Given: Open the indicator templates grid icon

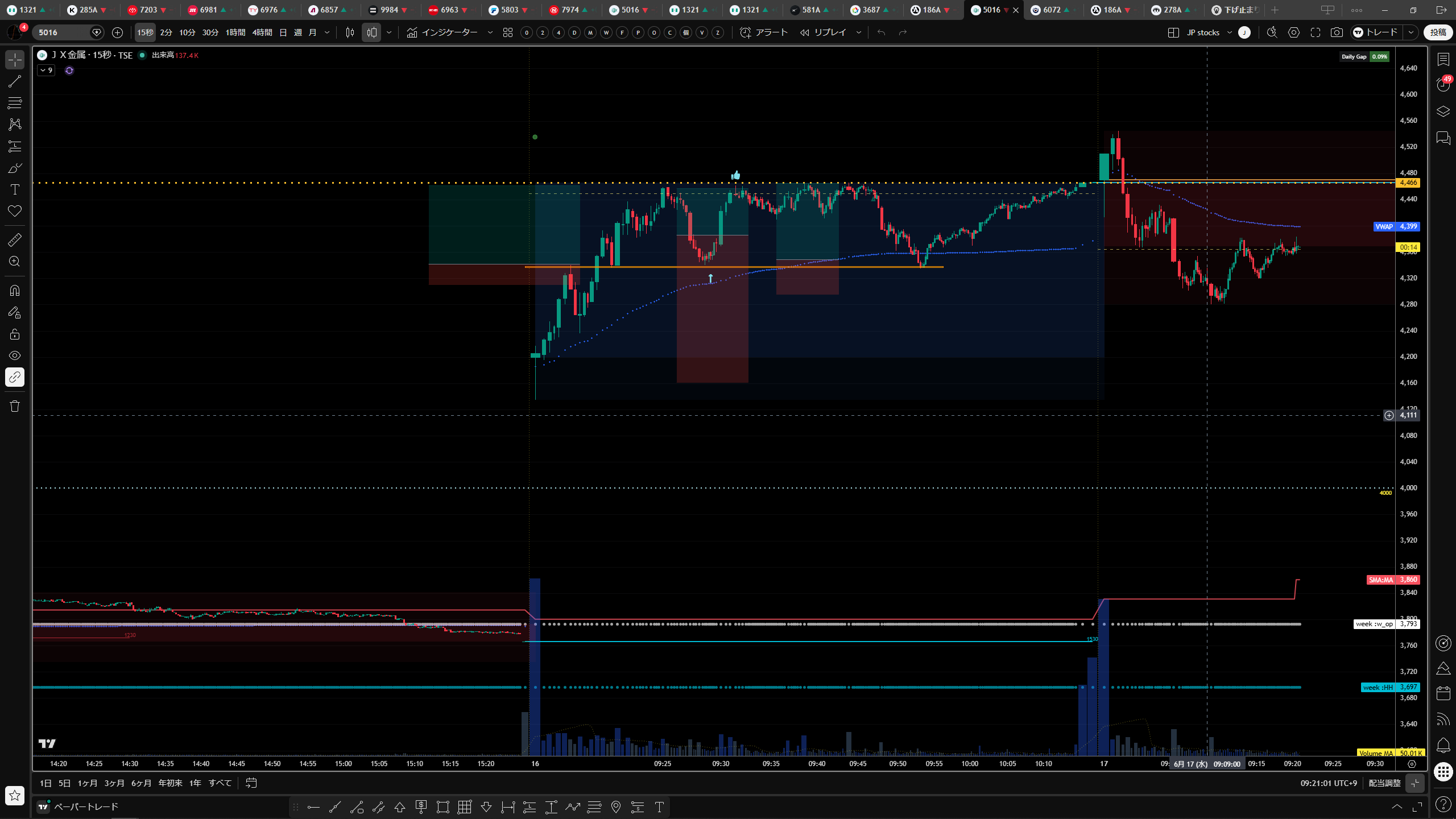Looking at the screenshot, I should click(x=508, y=32).
